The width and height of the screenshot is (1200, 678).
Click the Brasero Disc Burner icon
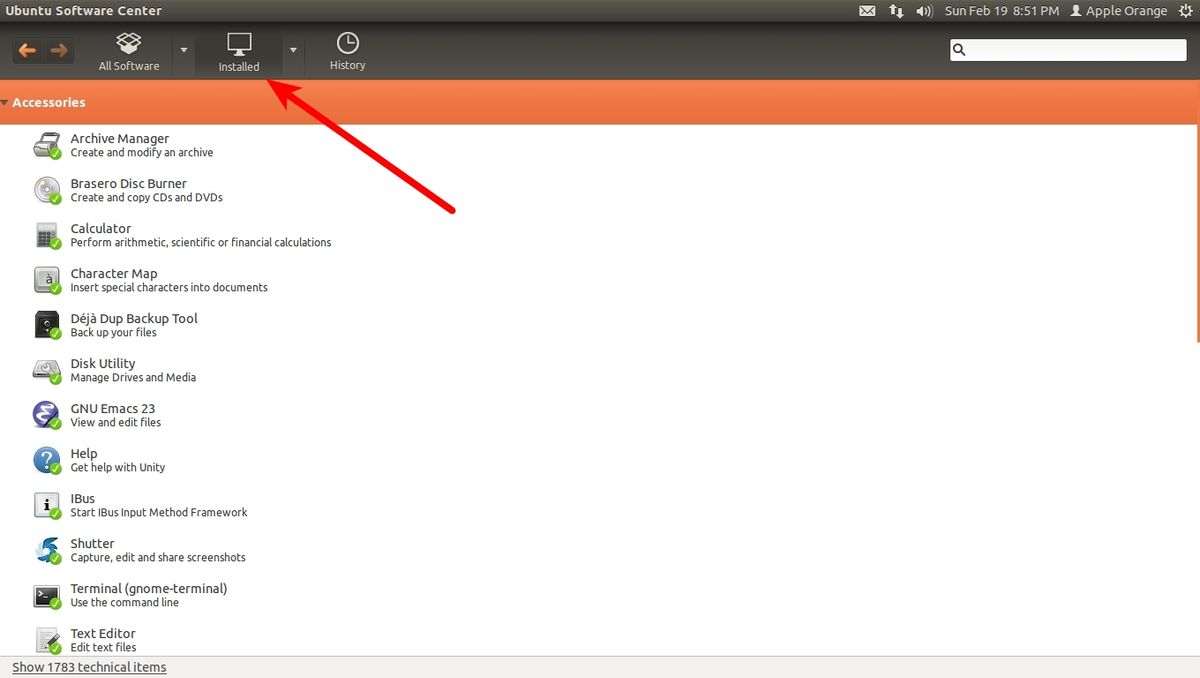(46, 189)
